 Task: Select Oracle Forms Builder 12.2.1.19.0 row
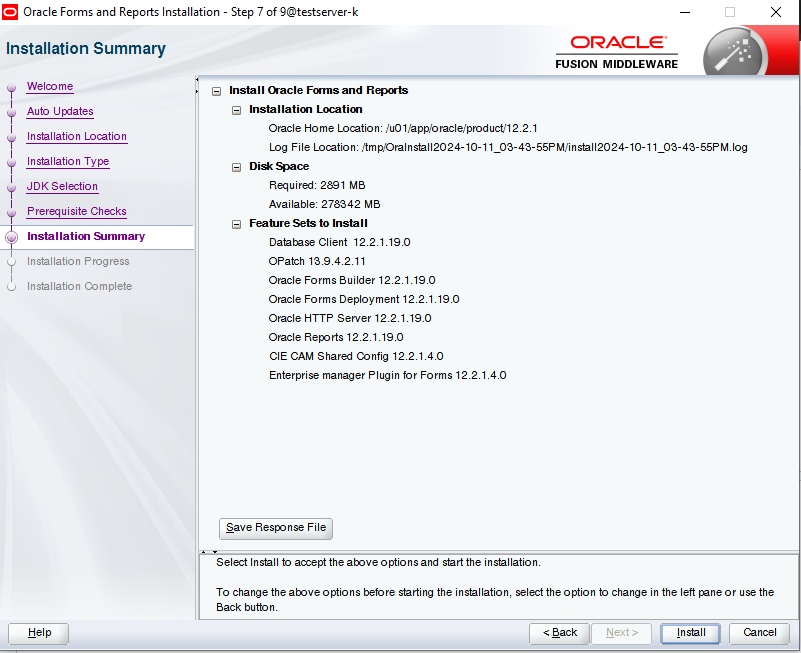[352, 281]
